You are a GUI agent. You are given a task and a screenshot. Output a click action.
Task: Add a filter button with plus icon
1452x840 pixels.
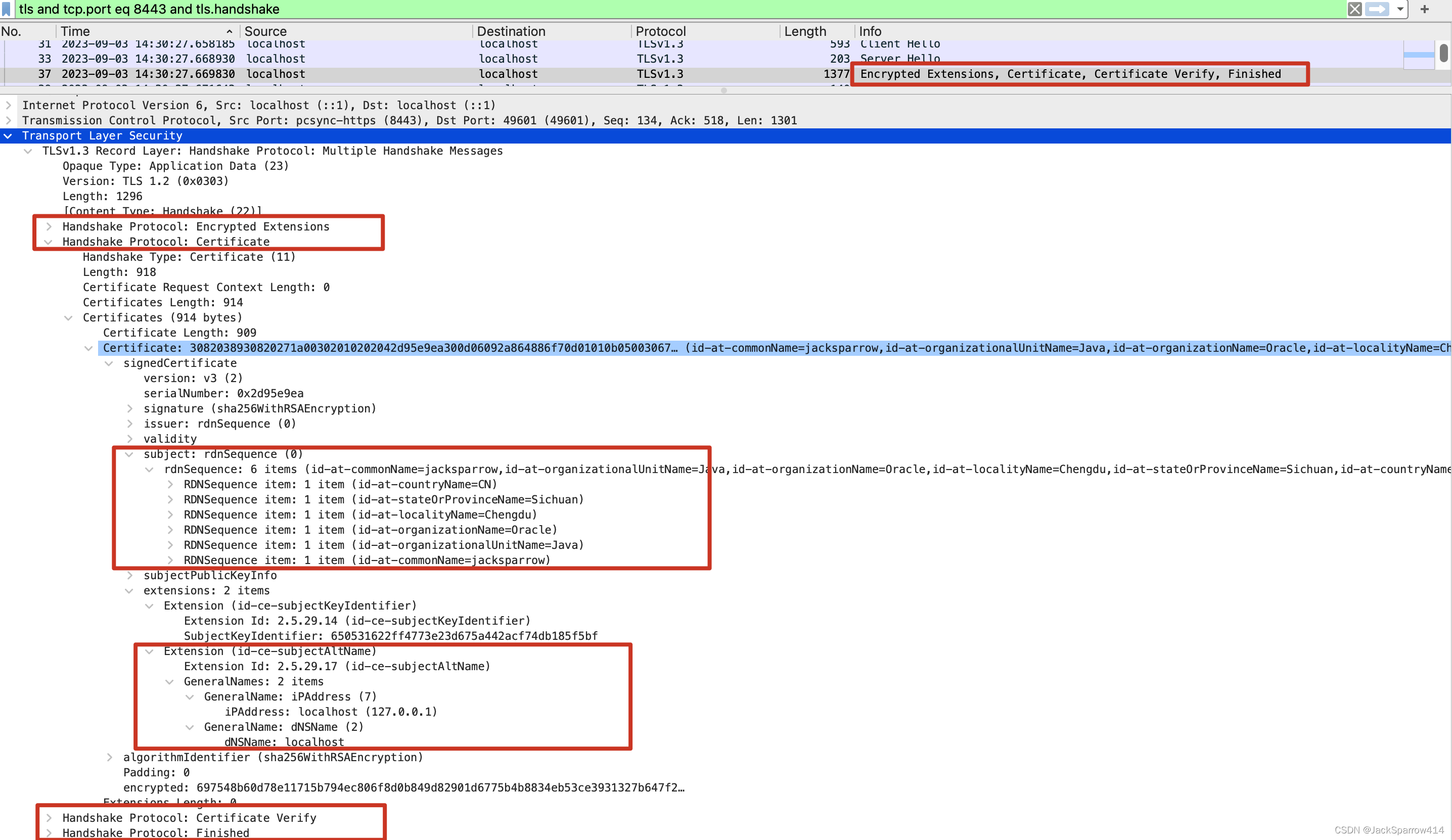click(x=1424, y=9)
